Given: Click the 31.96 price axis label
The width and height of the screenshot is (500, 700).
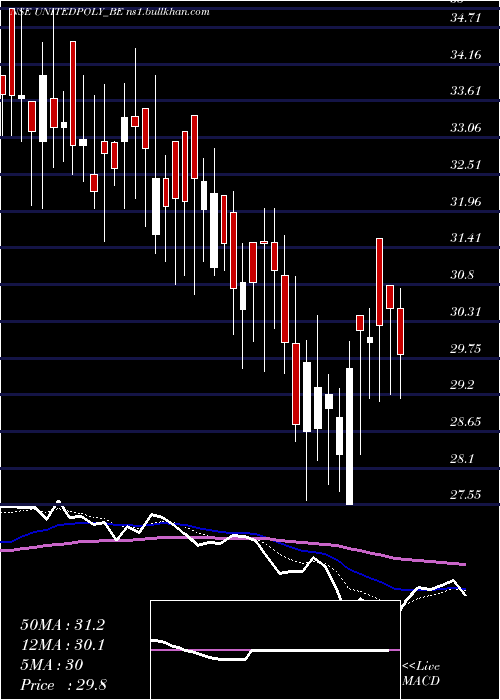Looking at the screenshot, I should (465, 202).
